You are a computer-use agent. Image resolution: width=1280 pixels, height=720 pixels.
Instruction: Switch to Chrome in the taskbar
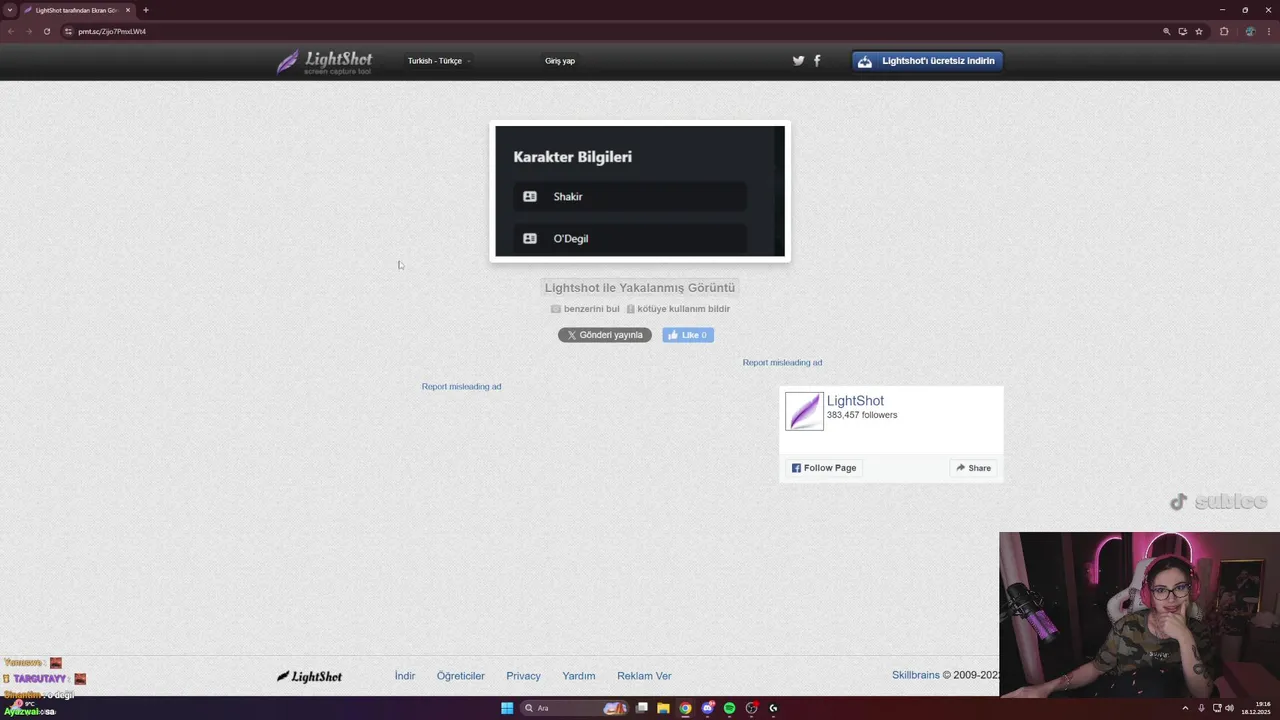[x=685, y=708]
